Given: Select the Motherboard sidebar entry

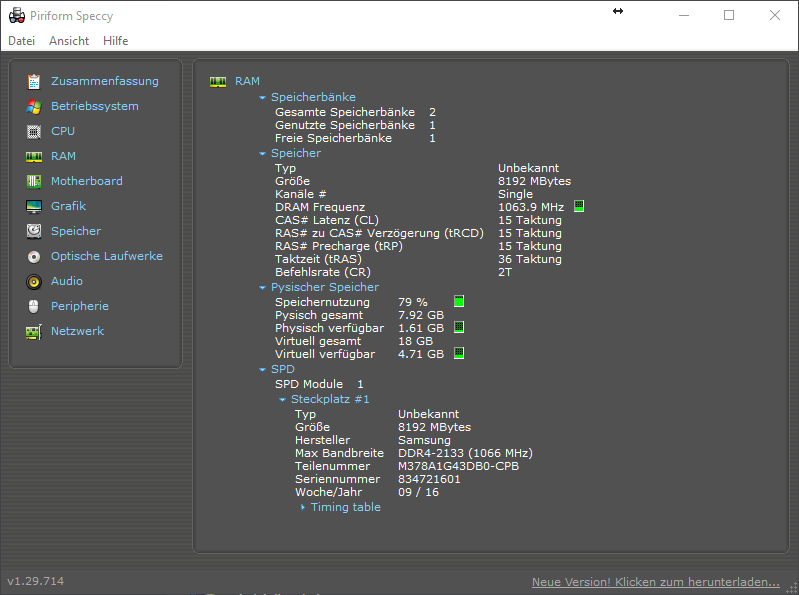Looking at the screenshot, I should tap(87, 181).
